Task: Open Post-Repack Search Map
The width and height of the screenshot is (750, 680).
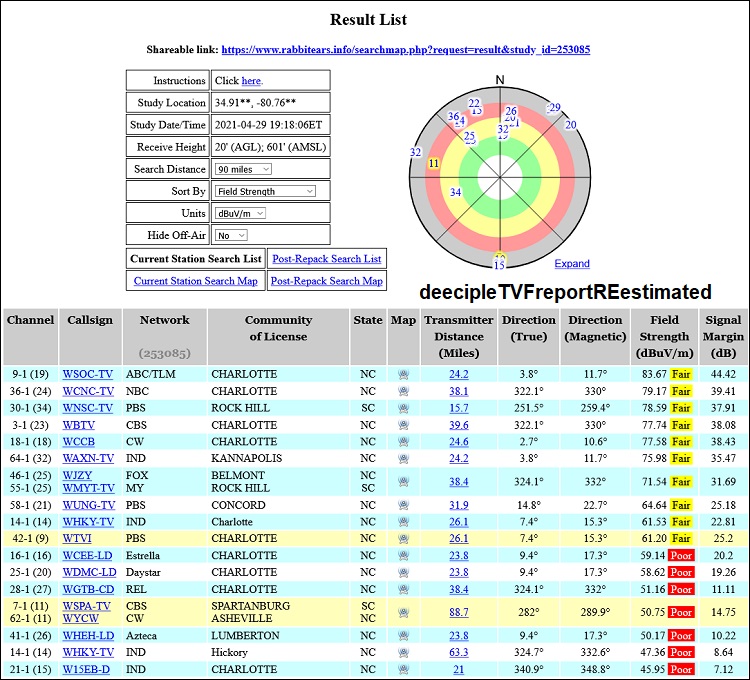Action: tap(326, 281)
